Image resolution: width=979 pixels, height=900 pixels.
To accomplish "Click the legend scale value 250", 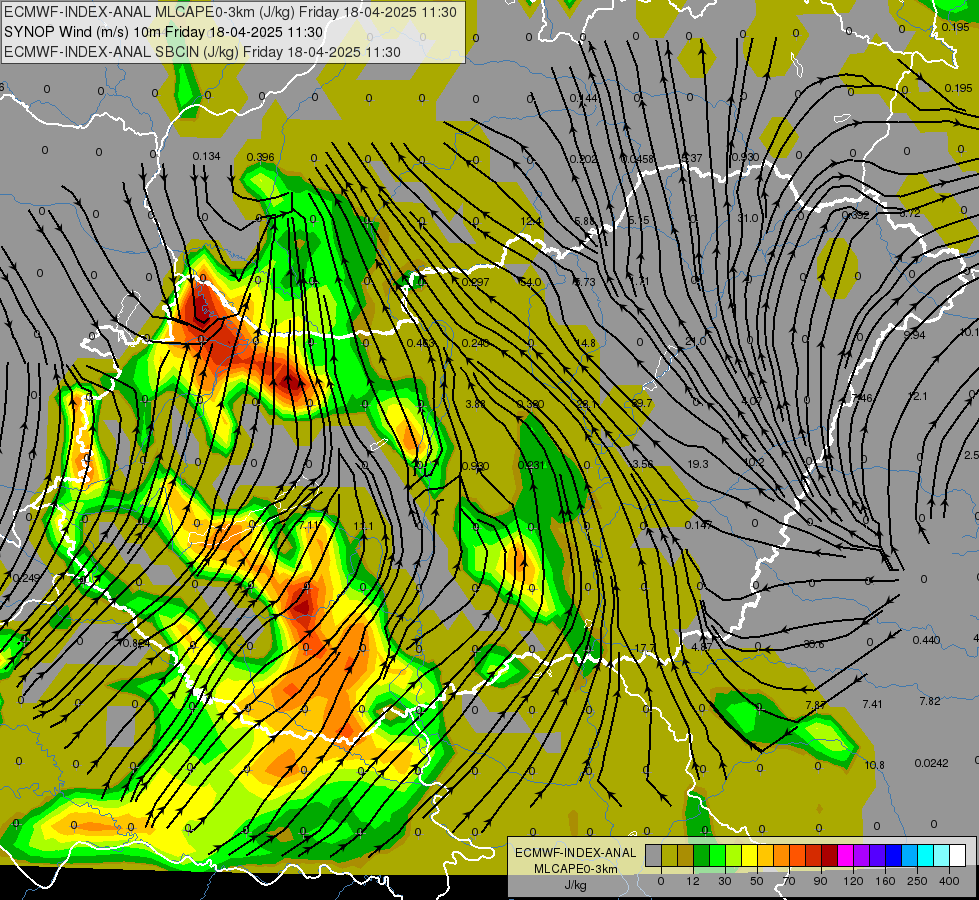I will [917, 881].
